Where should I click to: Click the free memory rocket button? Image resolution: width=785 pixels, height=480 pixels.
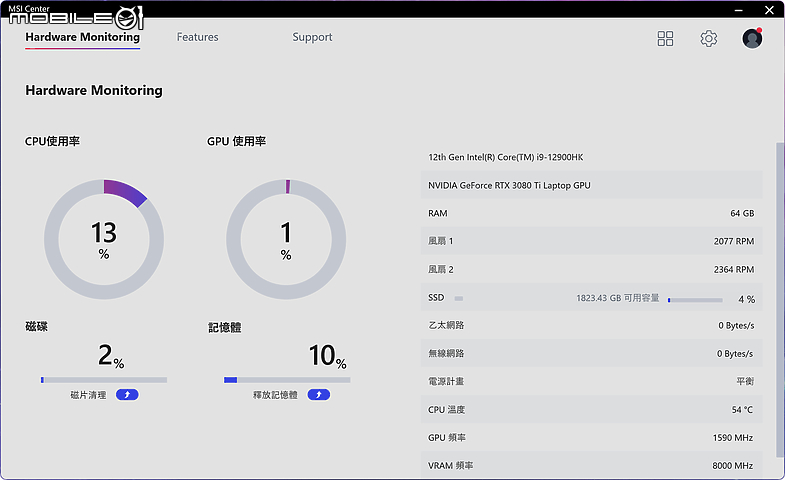tap(318, 395)
